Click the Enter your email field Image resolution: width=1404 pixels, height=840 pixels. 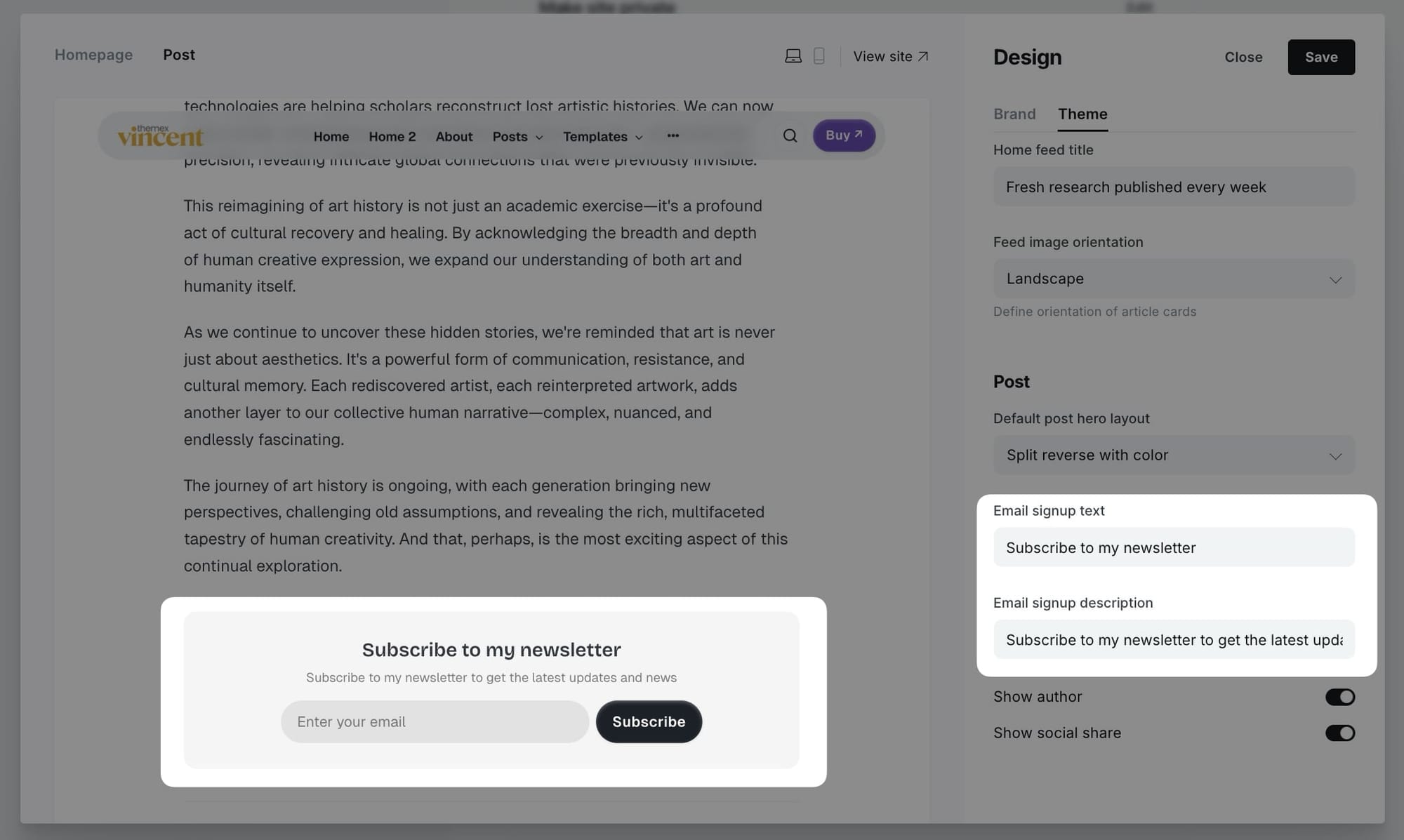click(x=435, y=721)
